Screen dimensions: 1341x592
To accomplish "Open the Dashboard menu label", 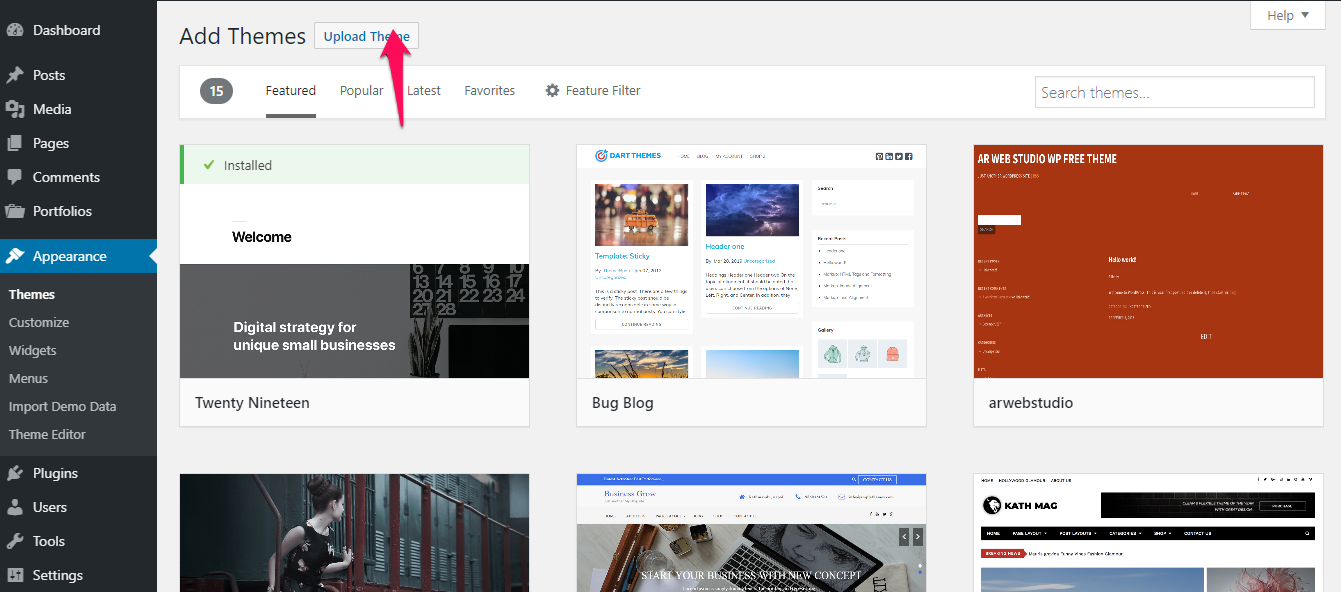I will click(66, 30).
